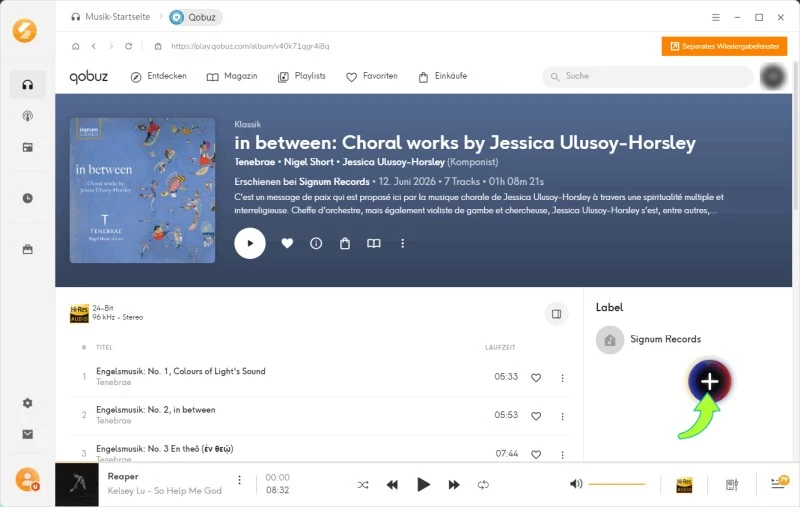Open Signum Records label in sidebar

point(648,340)
